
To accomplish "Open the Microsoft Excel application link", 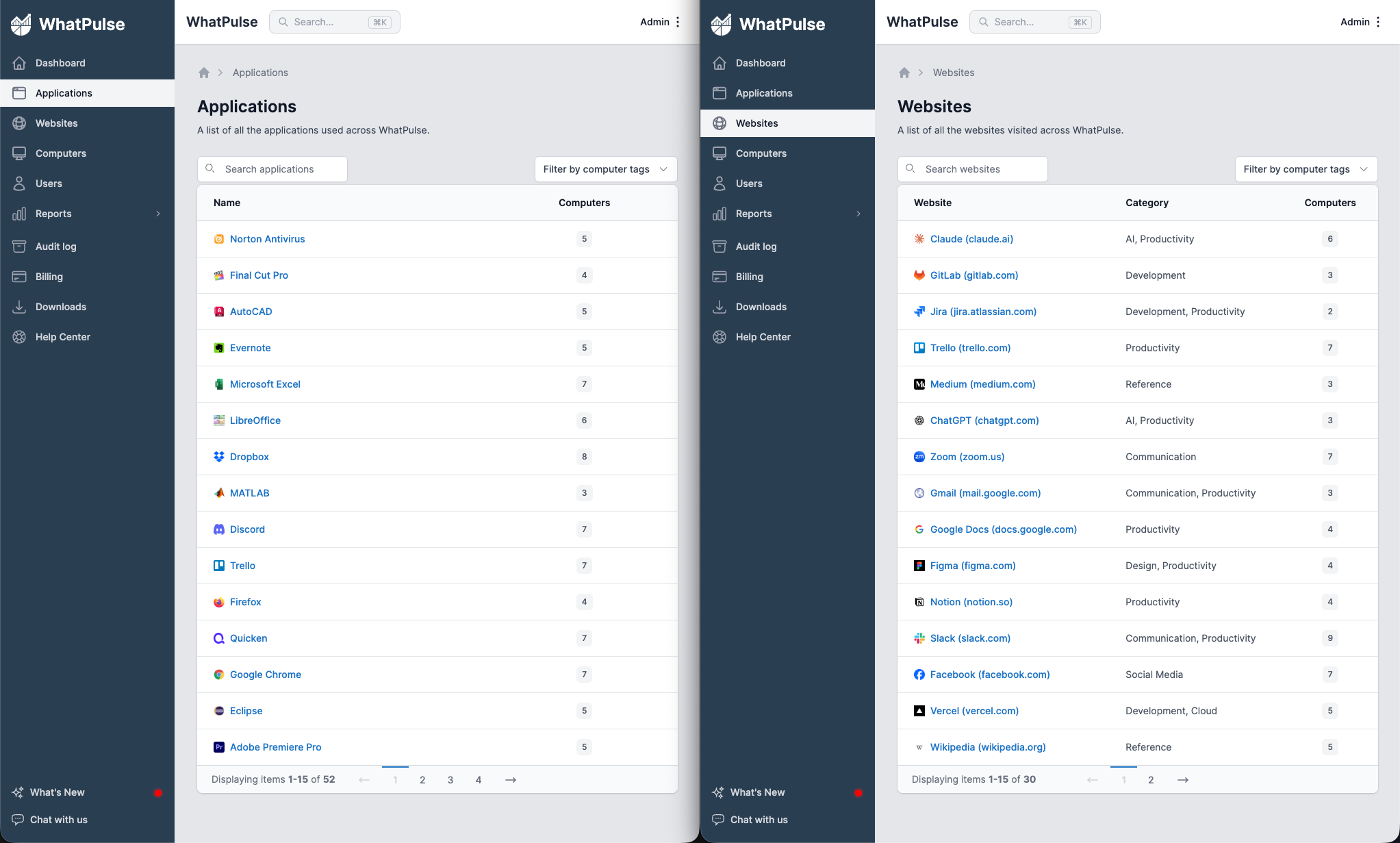I will coord(265,384).
